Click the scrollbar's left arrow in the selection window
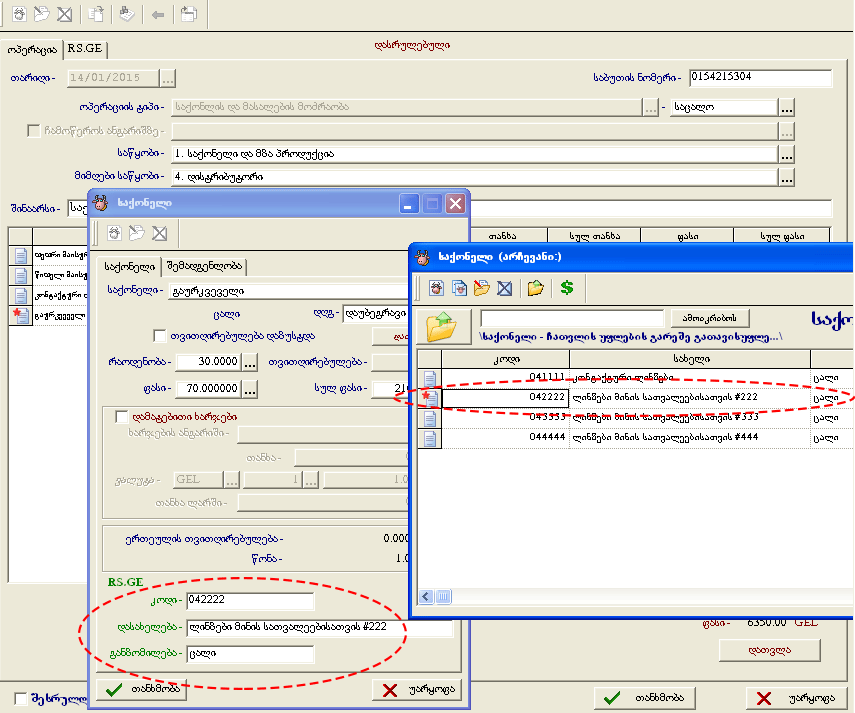This screenshot has width=855, height=713. (426, 597)
